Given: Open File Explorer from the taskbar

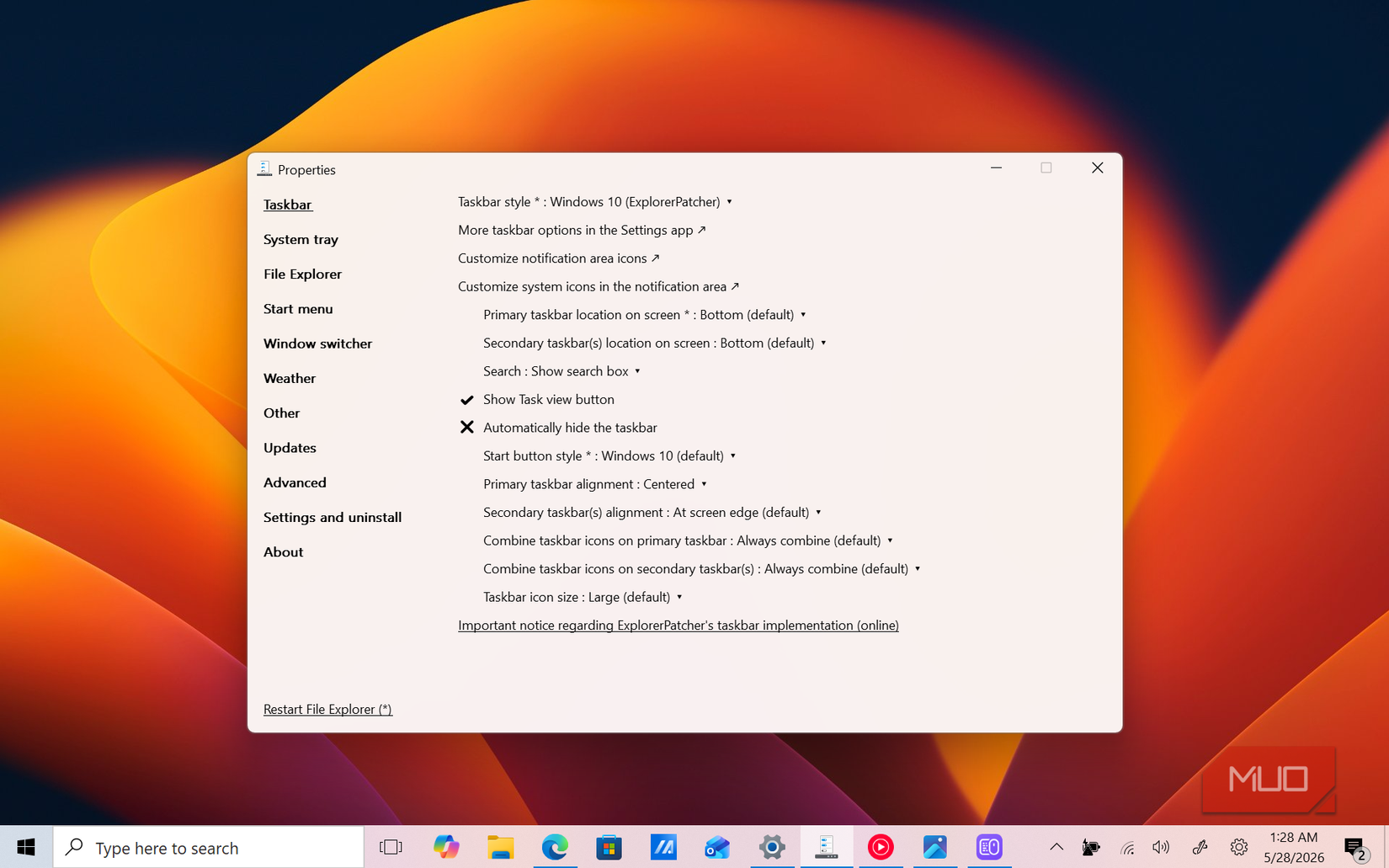Looking at the screenshot, I should point(501,847).
